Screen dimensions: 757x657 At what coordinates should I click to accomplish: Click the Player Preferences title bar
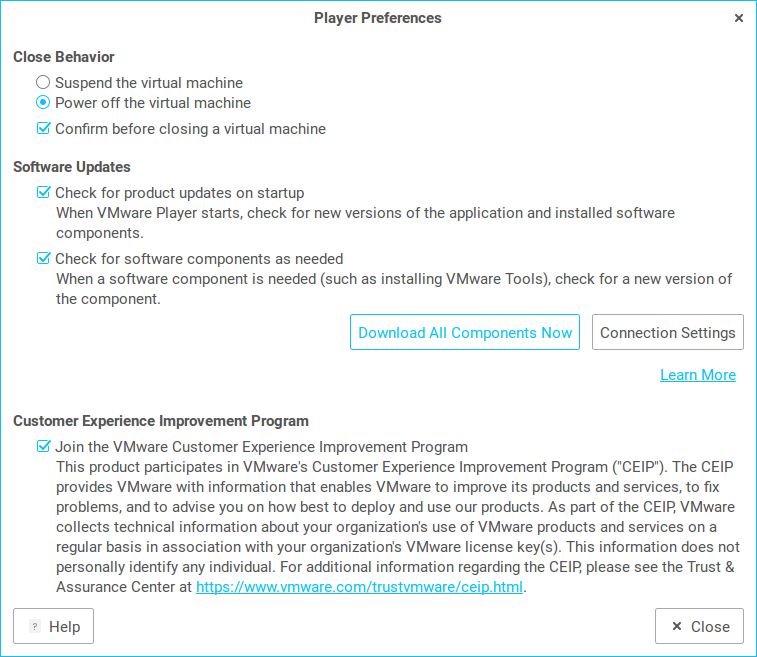click(377, 18)
